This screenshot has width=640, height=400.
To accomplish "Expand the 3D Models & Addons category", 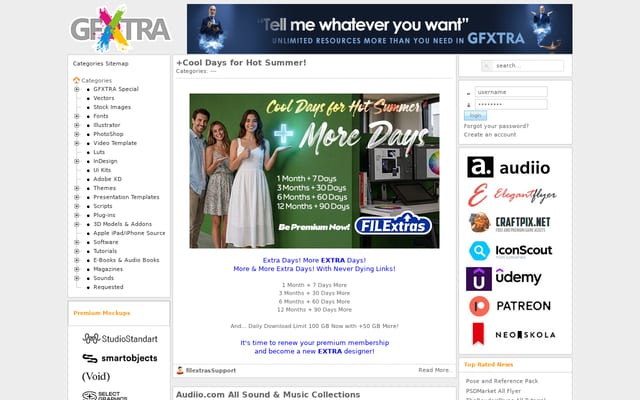I will (x=77, y=224).
